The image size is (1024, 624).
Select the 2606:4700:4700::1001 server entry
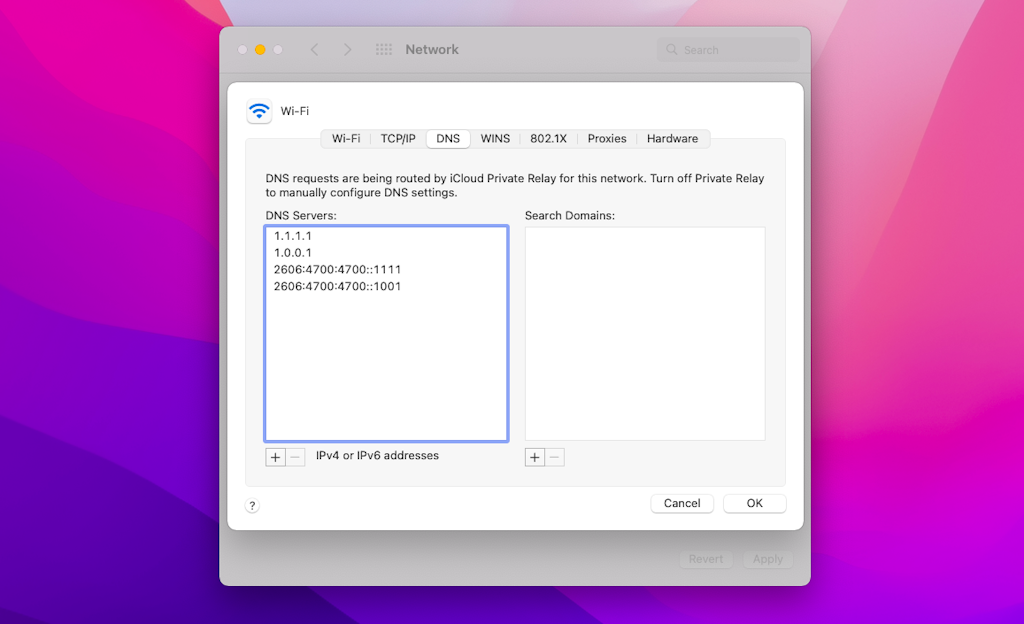click(337, 287)
